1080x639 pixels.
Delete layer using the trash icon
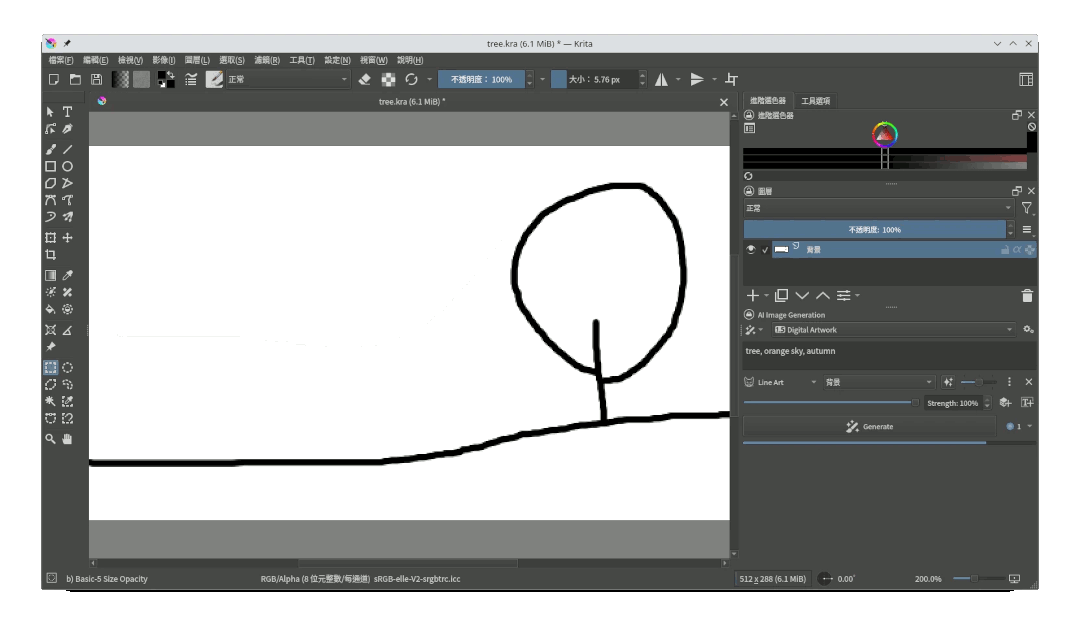[x=1027, y=296]
